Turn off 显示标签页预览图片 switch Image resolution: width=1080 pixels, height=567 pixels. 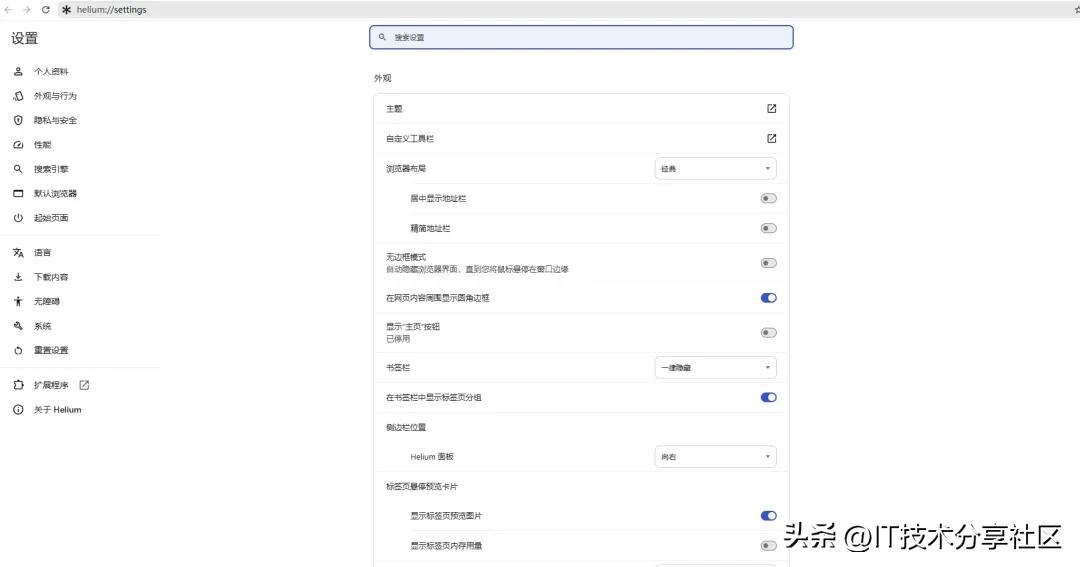pyautogui.click(x=769, y=516)
